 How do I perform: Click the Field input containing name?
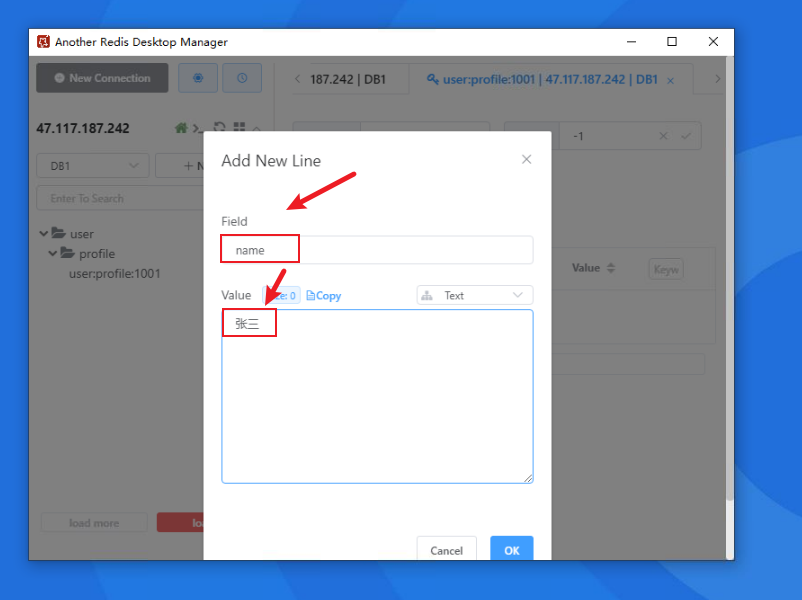pos(377,250)
